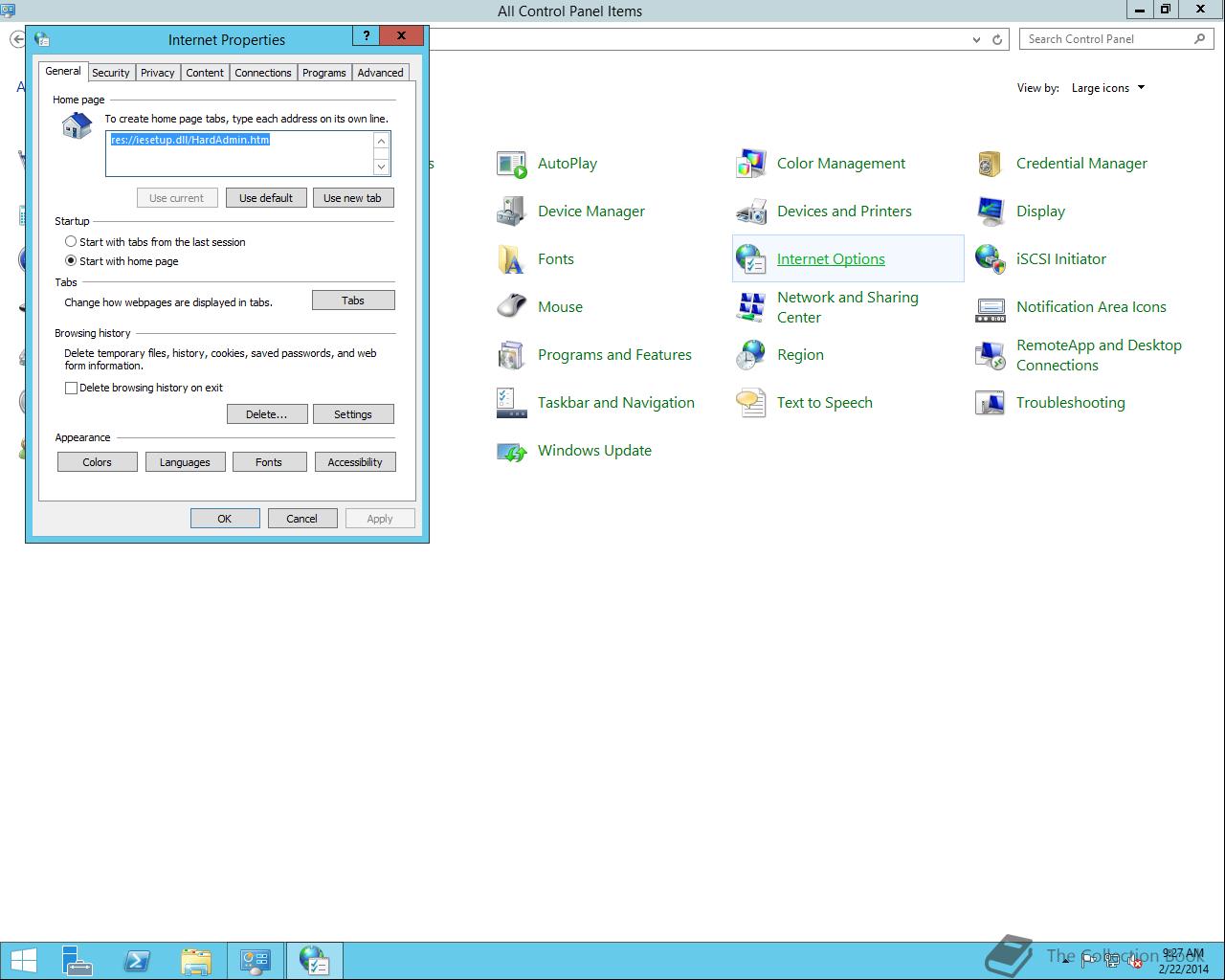The width and height of the screenshot is (1225, 980).
Task: Switch to the Advanced tab
Action: [381, 73]
